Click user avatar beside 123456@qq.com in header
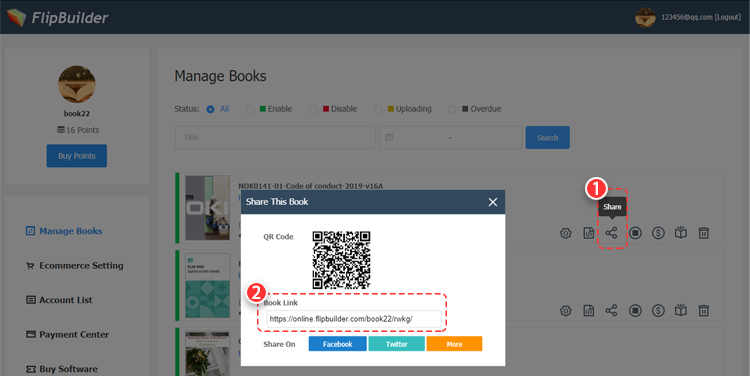The image size is (750, 376). coord(645,17)
